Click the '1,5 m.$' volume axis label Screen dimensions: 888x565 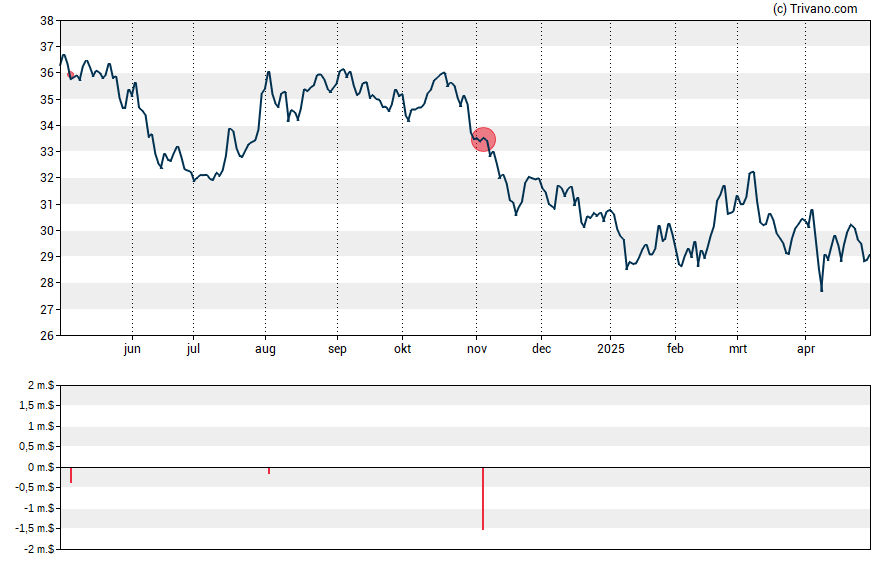tap(37, 405)
